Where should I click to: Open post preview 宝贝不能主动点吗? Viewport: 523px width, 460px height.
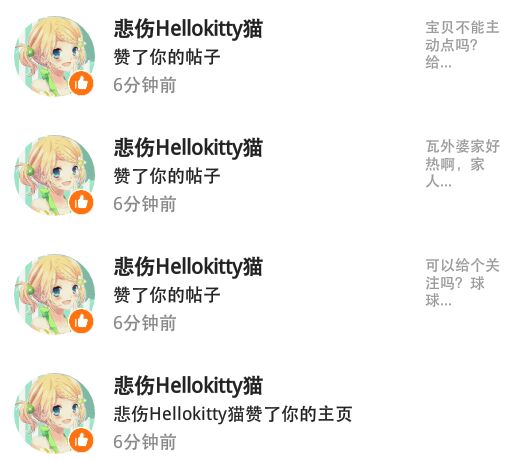(462, 45)
